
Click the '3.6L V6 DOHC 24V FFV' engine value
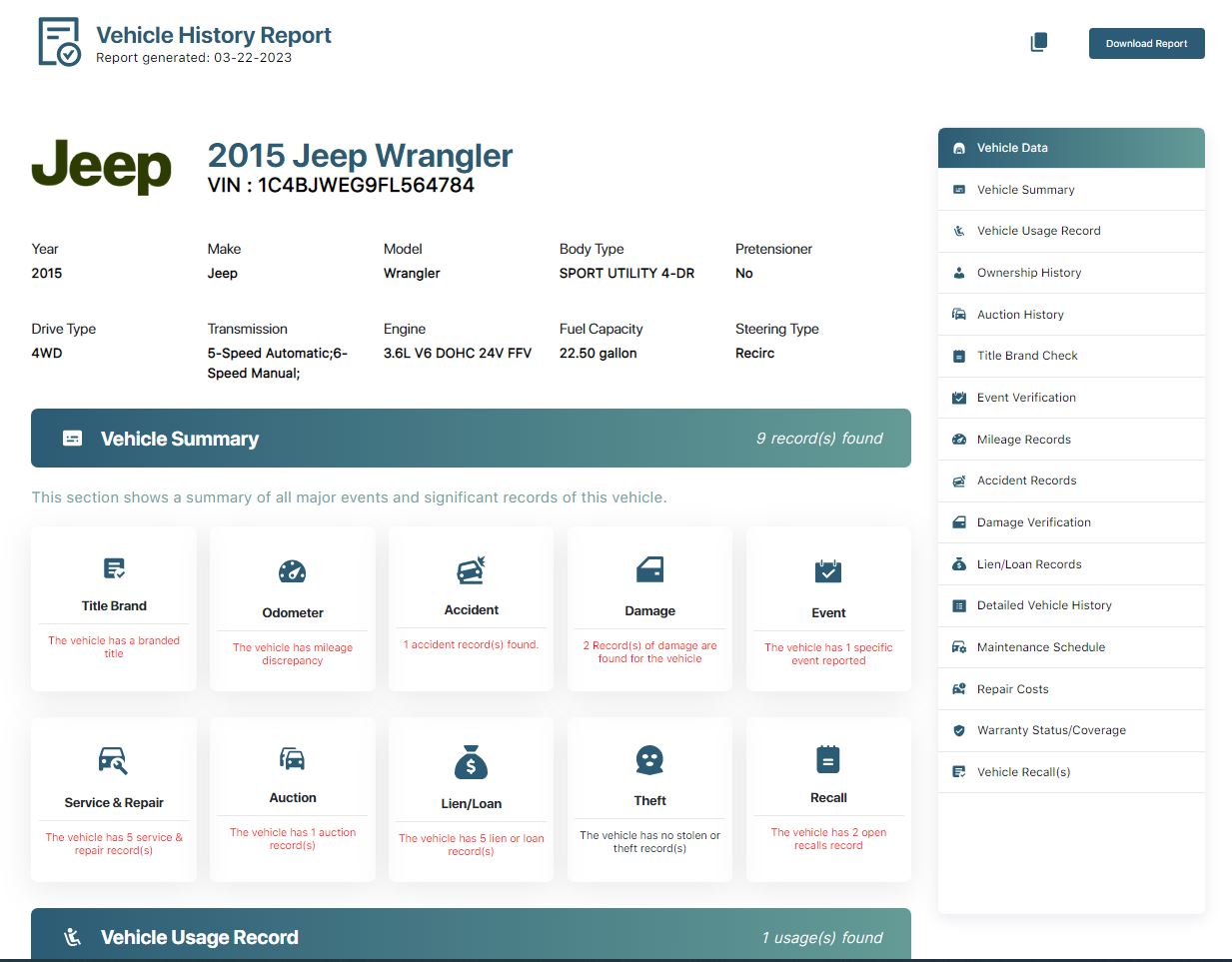[x=458, y=353]
